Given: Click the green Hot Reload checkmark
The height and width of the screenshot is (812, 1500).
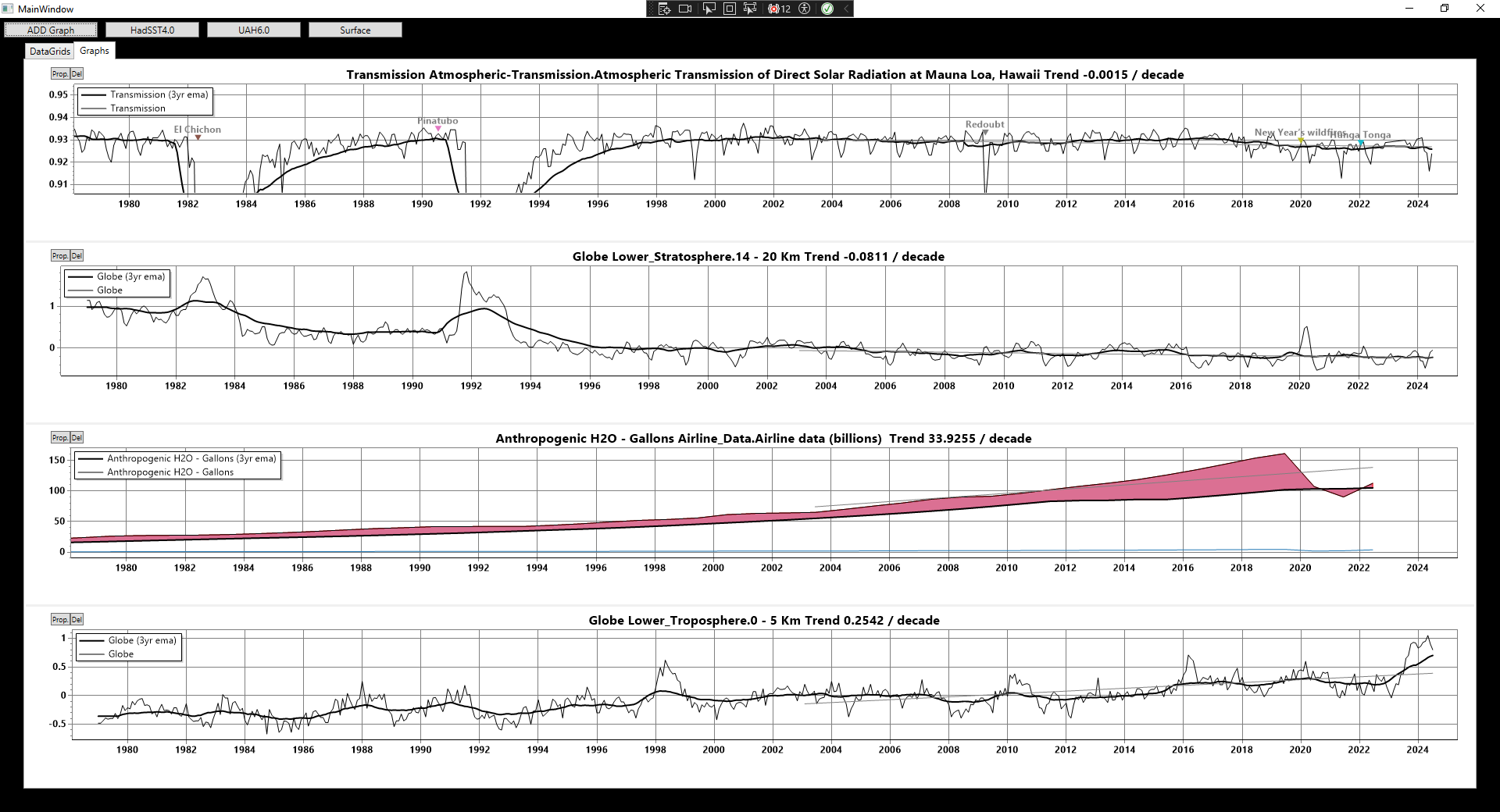Looking at the screenshot, I should [827, 9].
